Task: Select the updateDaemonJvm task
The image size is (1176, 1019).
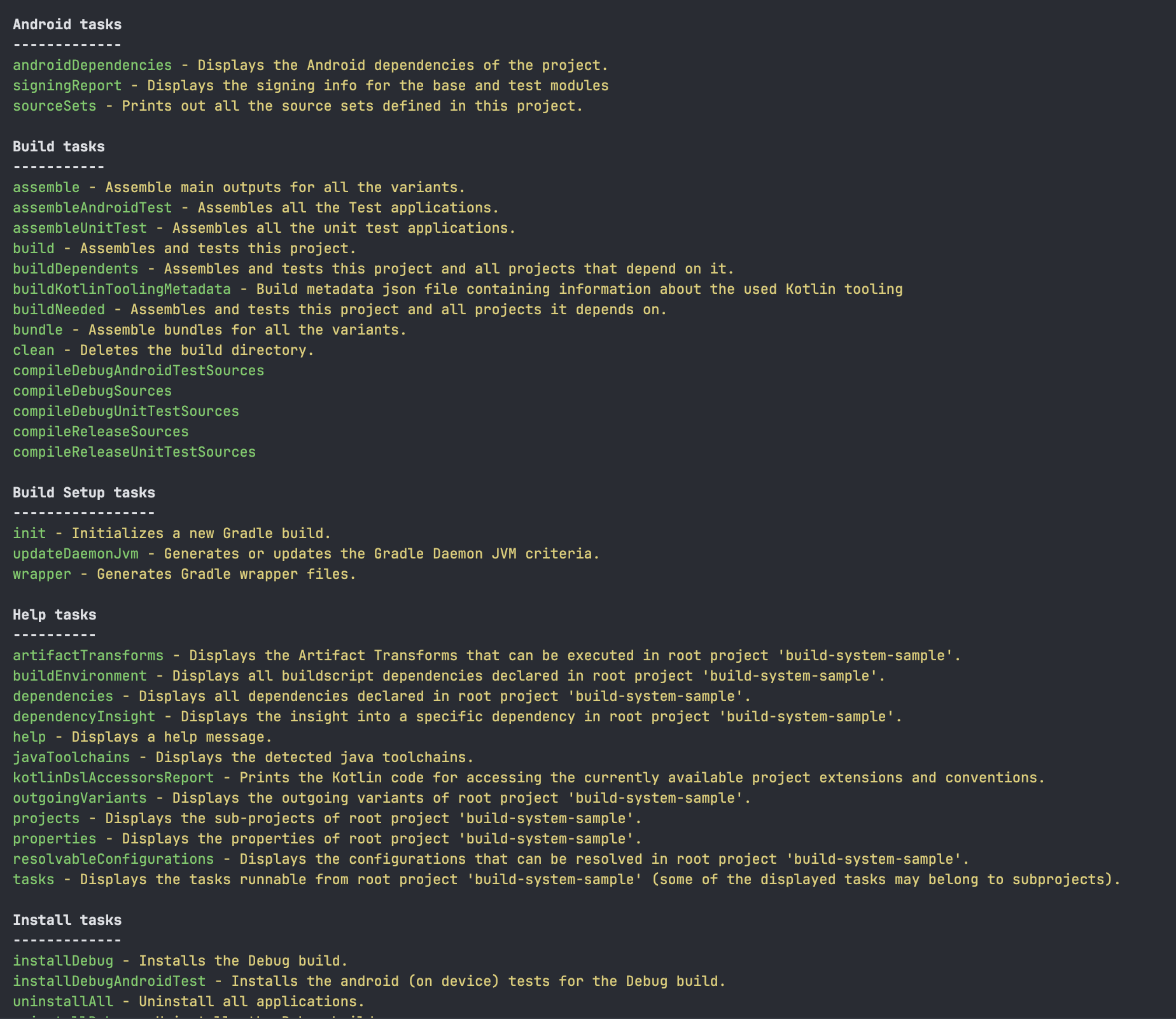Action: tap(76, 554)
